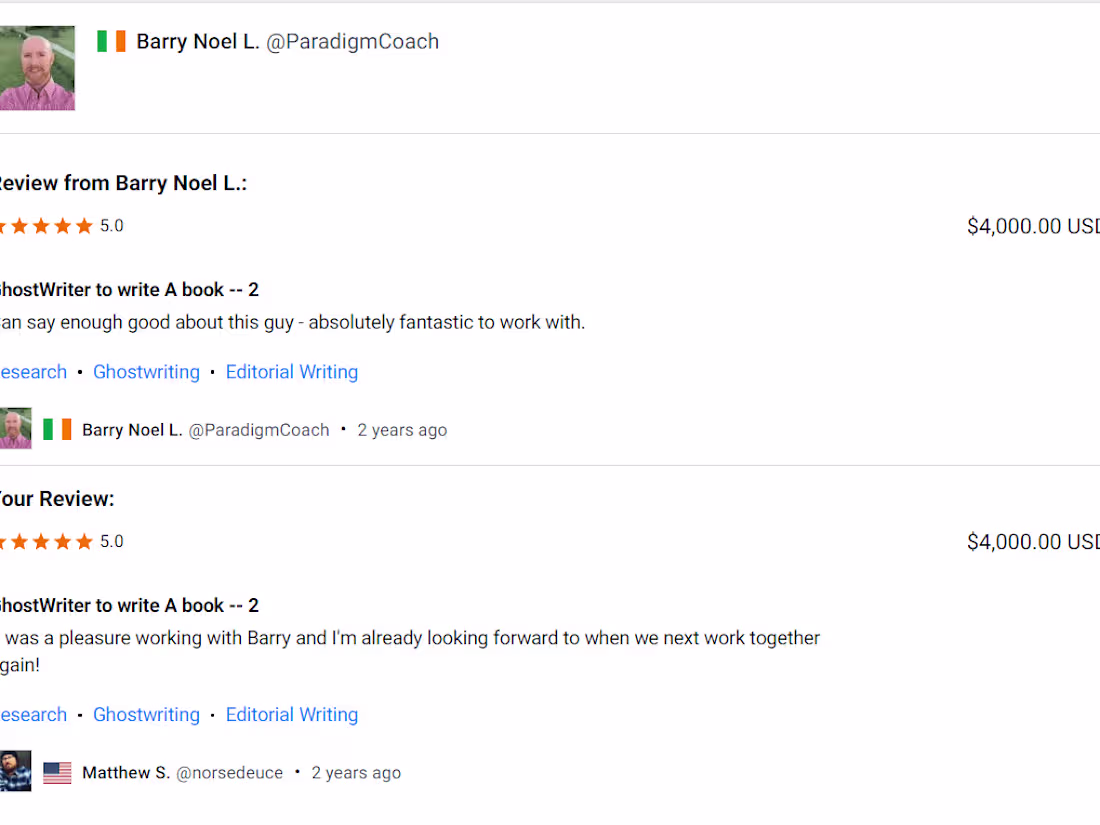
Task: Open second 'GhostWriter to write A book -- 2' title
Action: 129,605
